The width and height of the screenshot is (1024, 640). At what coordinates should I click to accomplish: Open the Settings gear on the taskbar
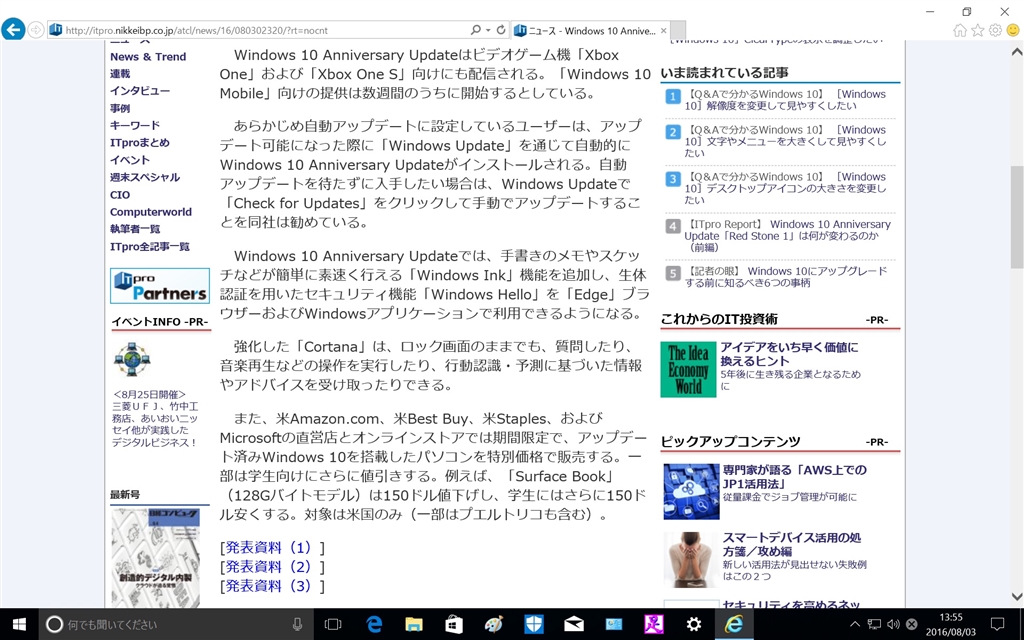click(x=694, y=624)
